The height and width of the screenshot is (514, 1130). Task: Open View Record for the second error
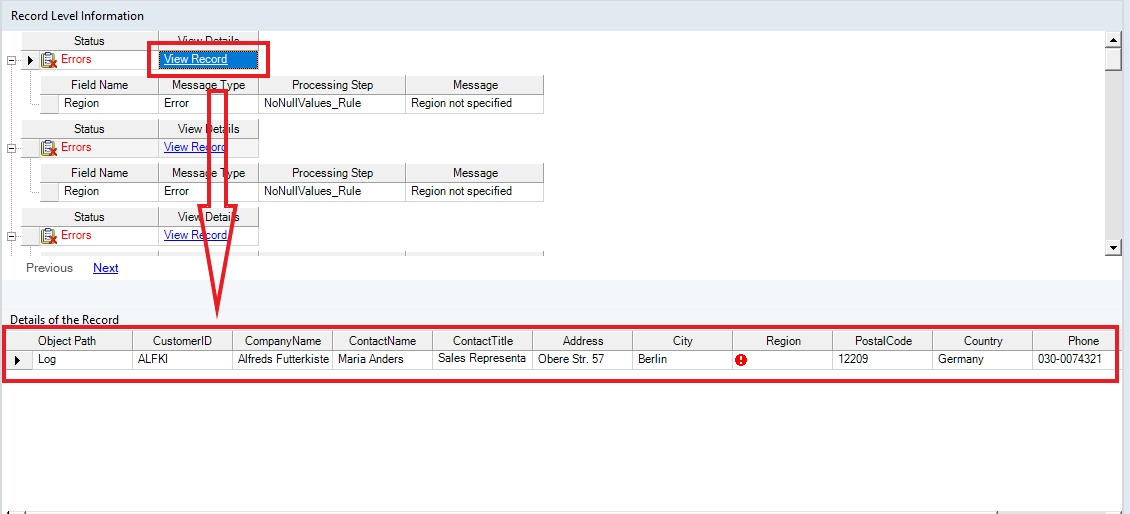coord(195,148)
